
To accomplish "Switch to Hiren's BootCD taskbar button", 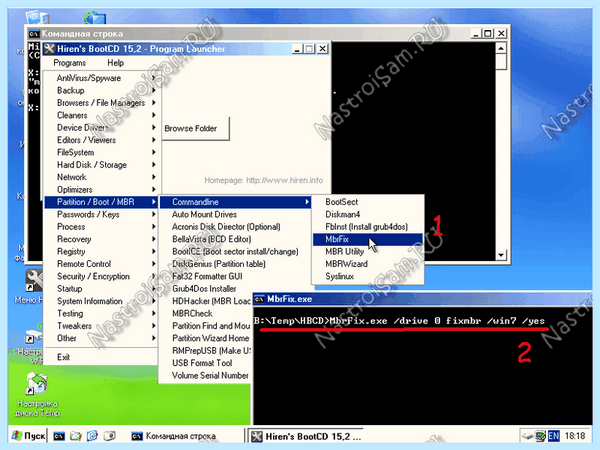I will tap(305, 436).
